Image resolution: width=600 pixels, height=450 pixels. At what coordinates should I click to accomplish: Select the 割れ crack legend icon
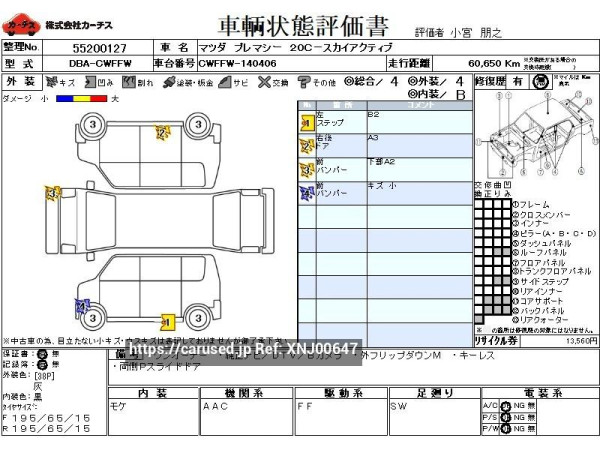coord(130,82)
